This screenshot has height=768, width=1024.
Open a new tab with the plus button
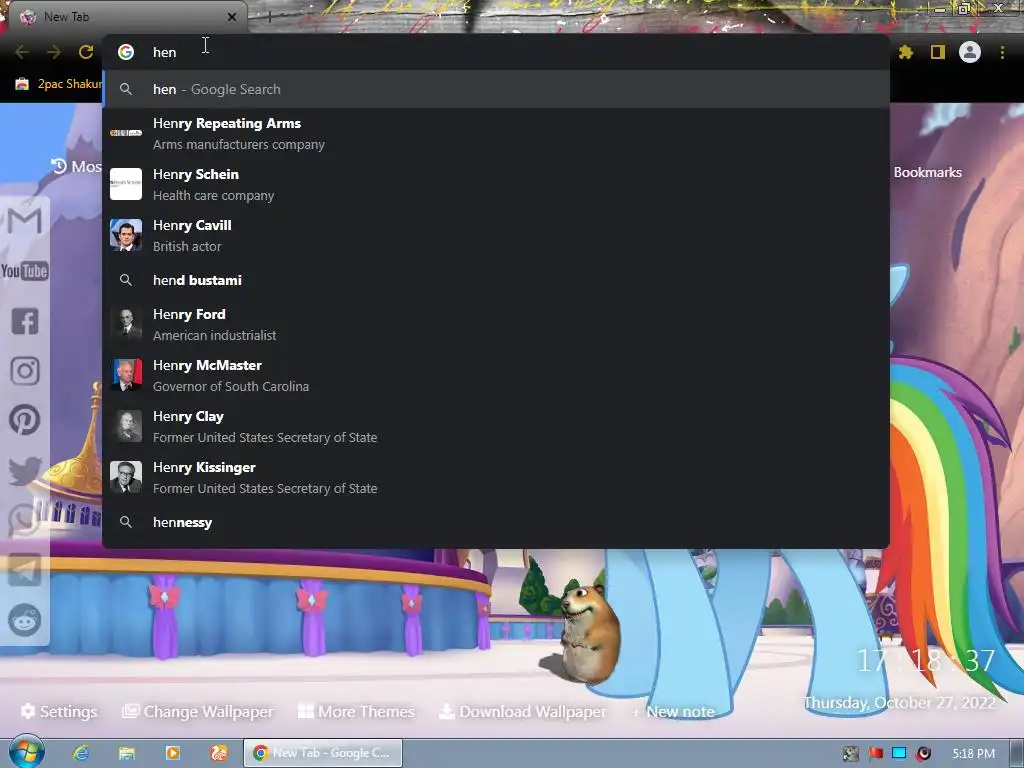[268, 17]
